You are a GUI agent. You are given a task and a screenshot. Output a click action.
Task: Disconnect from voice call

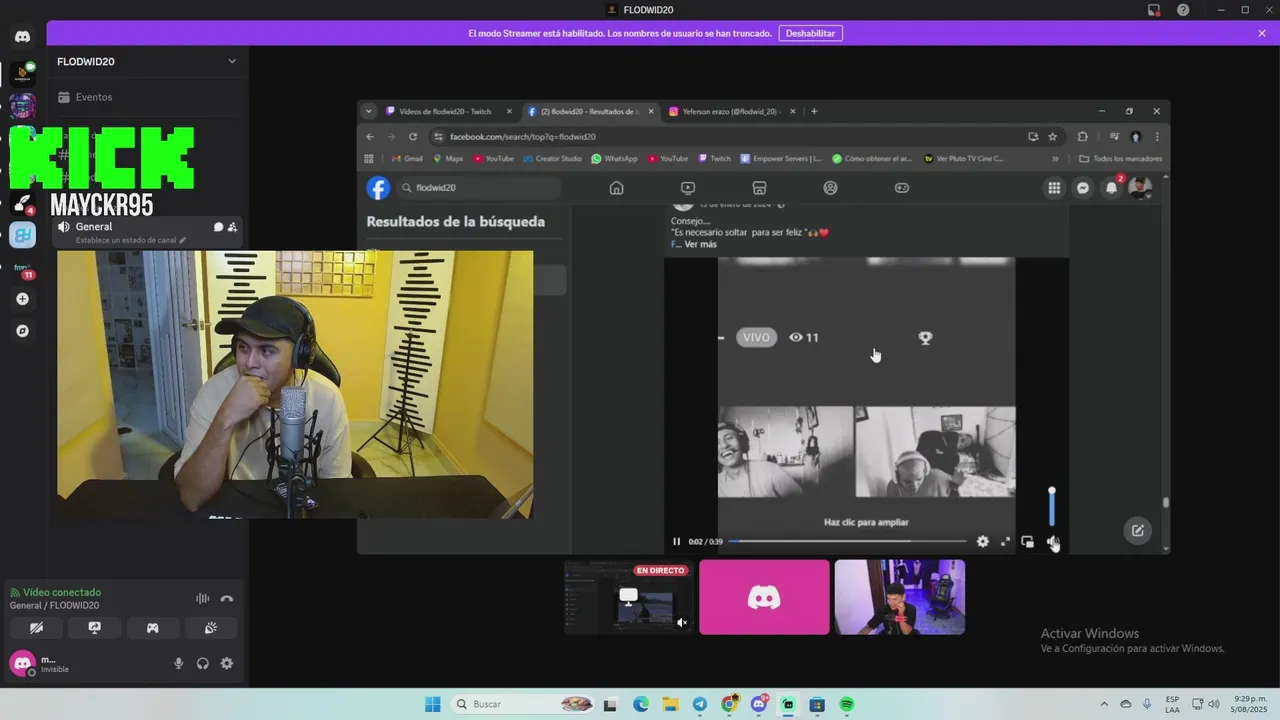(226, 598)
